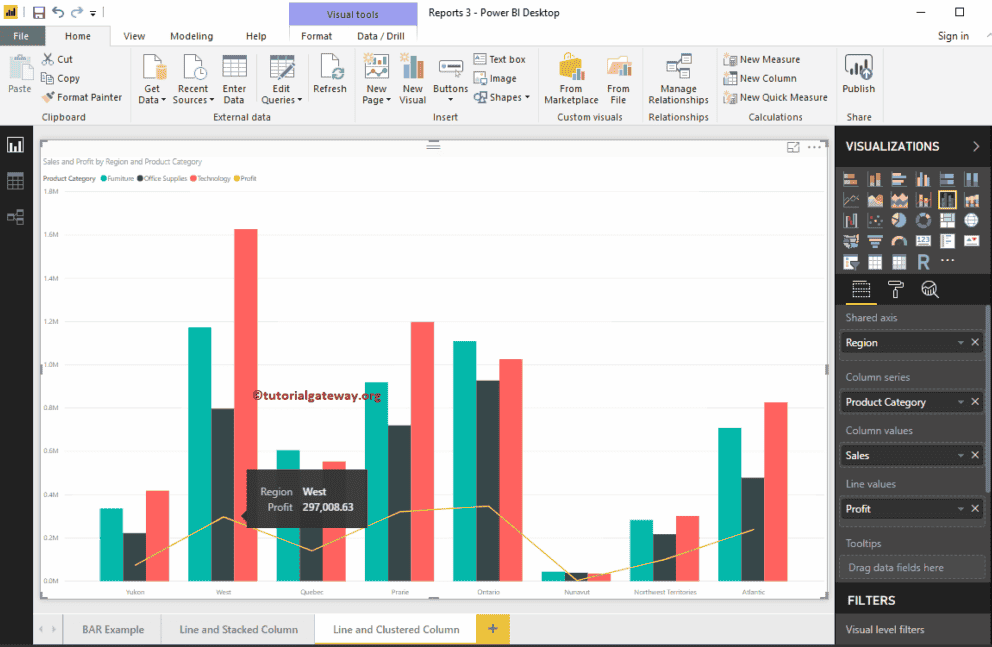Select the Line chart visualization icon
The width and height of the screenshot is (992, 647).
click(x=851, y=200)
